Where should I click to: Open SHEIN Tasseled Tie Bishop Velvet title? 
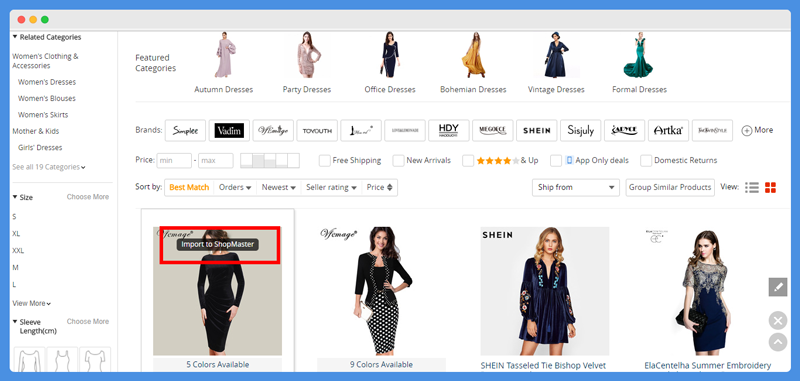tap(543, 366)
